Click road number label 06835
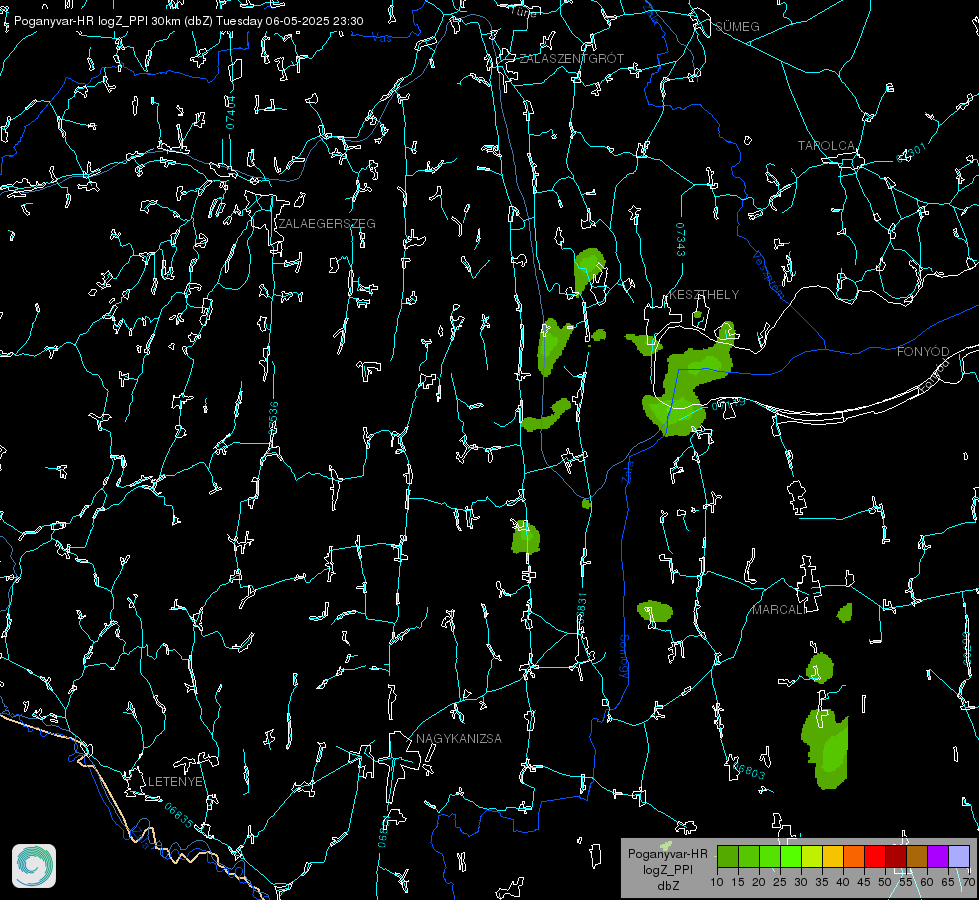Screen dimensions: 979x900 click(x=179, y=815)
